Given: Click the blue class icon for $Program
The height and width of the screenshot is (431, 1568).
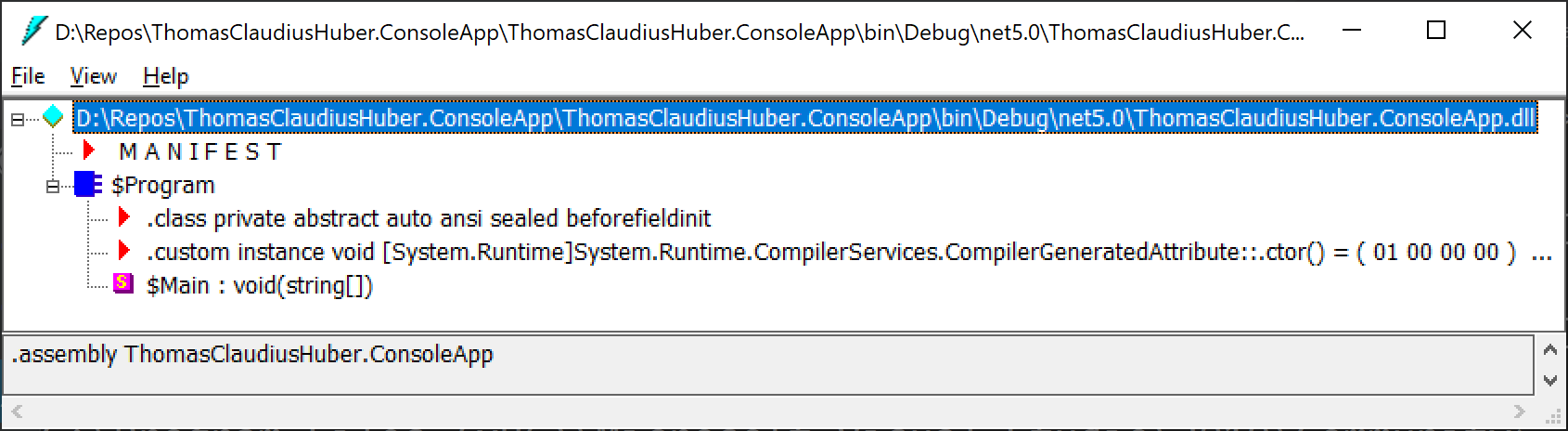Looking at the screenshot, I should (88, 184).
